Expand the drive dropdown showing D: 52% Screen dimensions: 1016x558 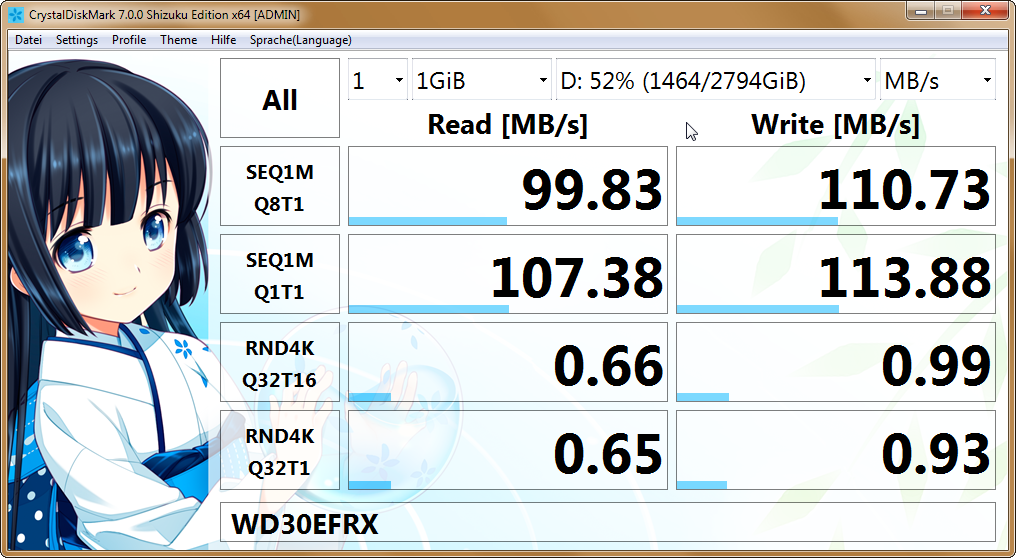click(715, 80)
